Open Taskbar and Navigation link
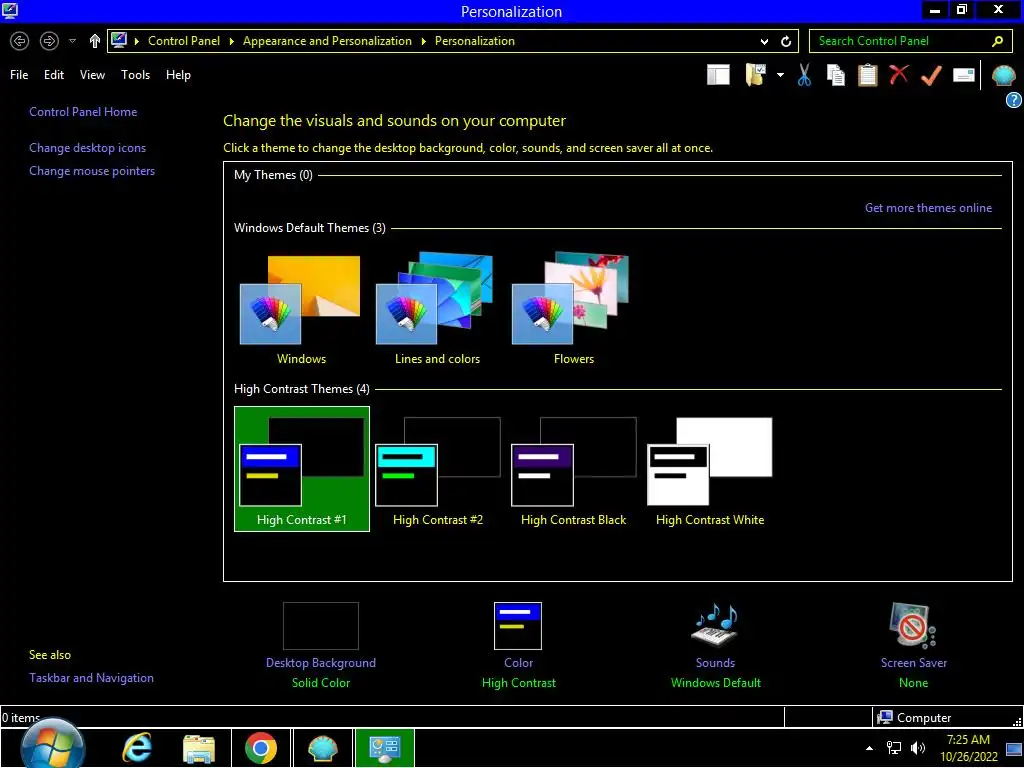 pyautogui.click(x=91, y=678)
